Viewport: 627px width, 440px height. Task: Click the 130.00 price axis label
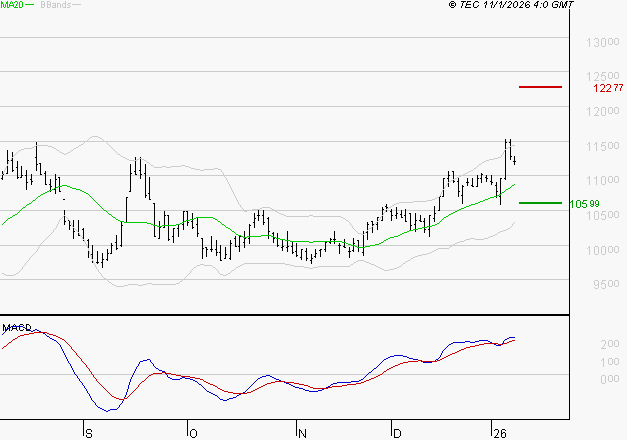click(x=603, y=42)
